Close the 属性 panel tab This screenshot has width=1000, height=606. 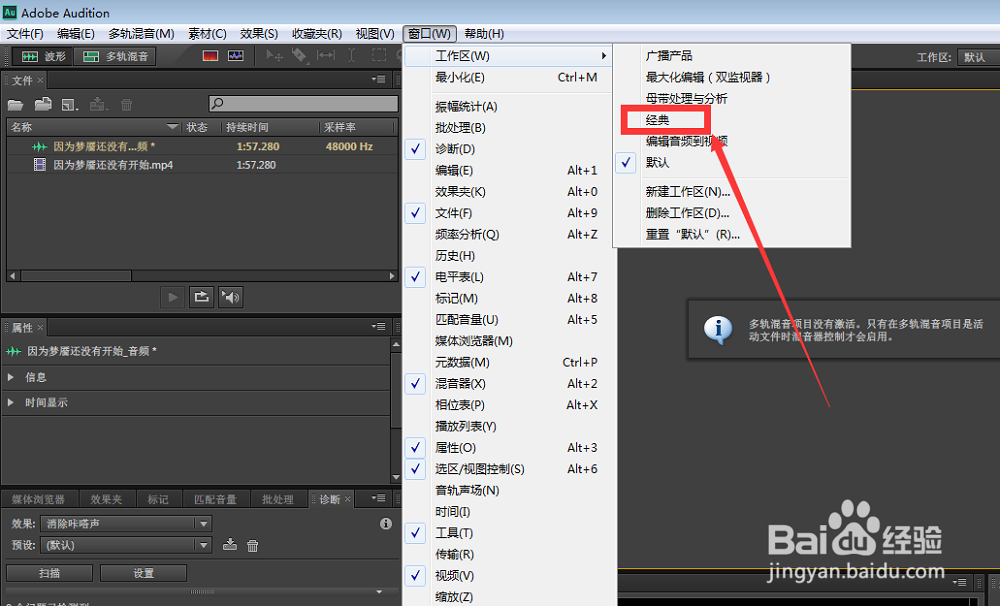40,327
